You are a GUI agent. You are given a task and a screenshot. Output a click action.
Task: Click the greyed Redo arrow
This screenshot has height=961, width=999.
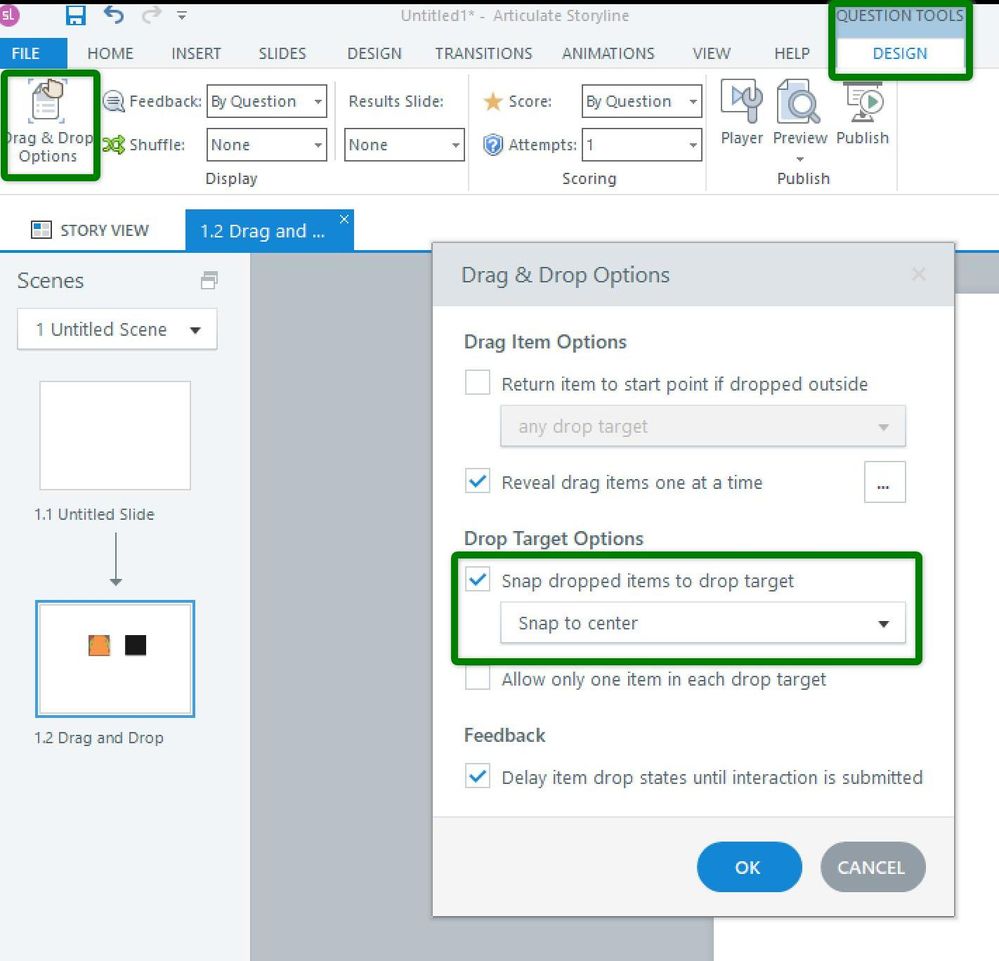tap(152, 14)
